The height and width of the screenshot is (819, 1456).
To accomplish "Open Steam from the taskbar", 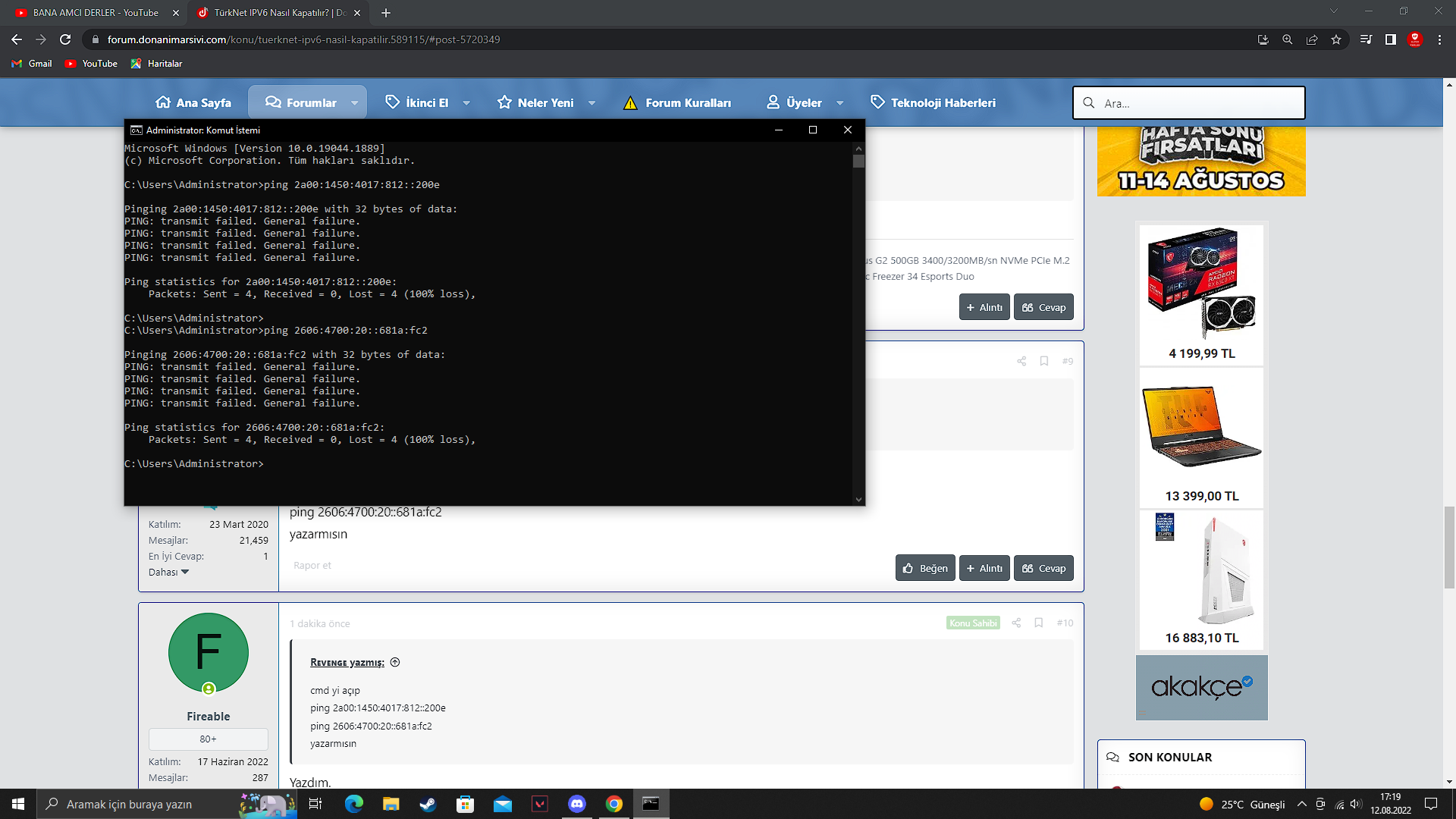I will [x=428, y=804].
